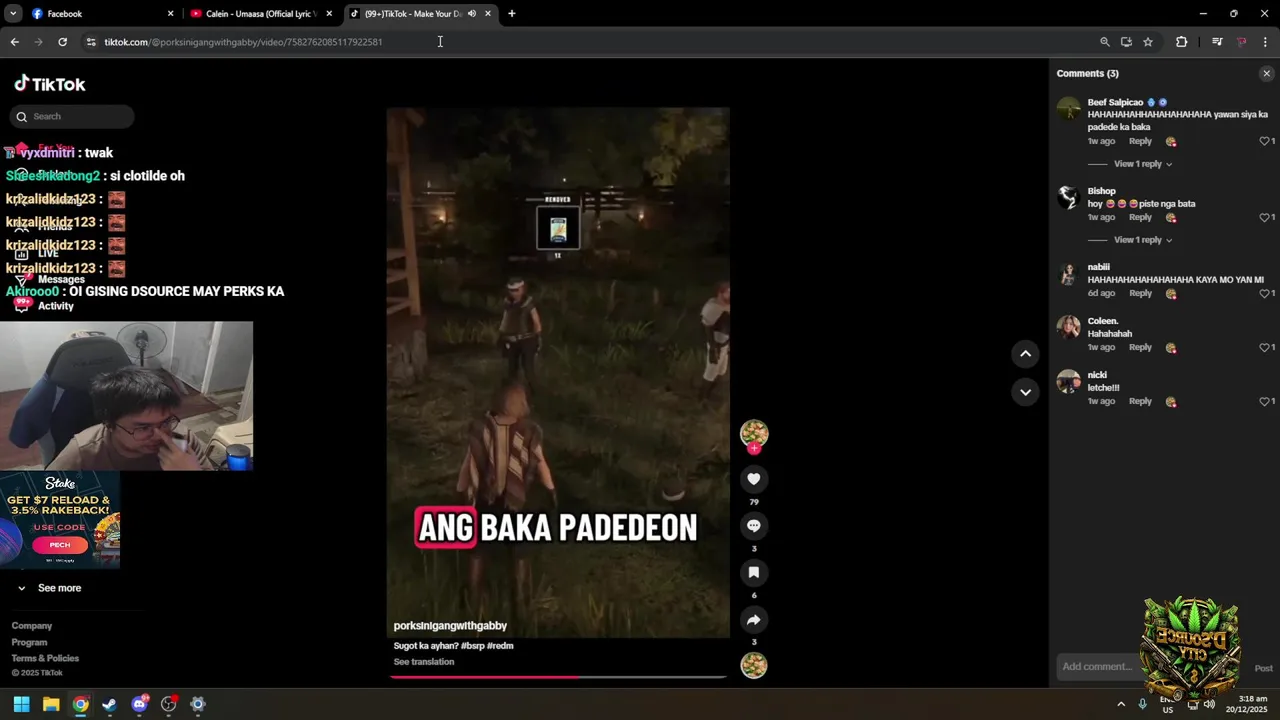Like Coleen's comment heart
Screen dimensions: 1280x720
[x=1264, y=347]
